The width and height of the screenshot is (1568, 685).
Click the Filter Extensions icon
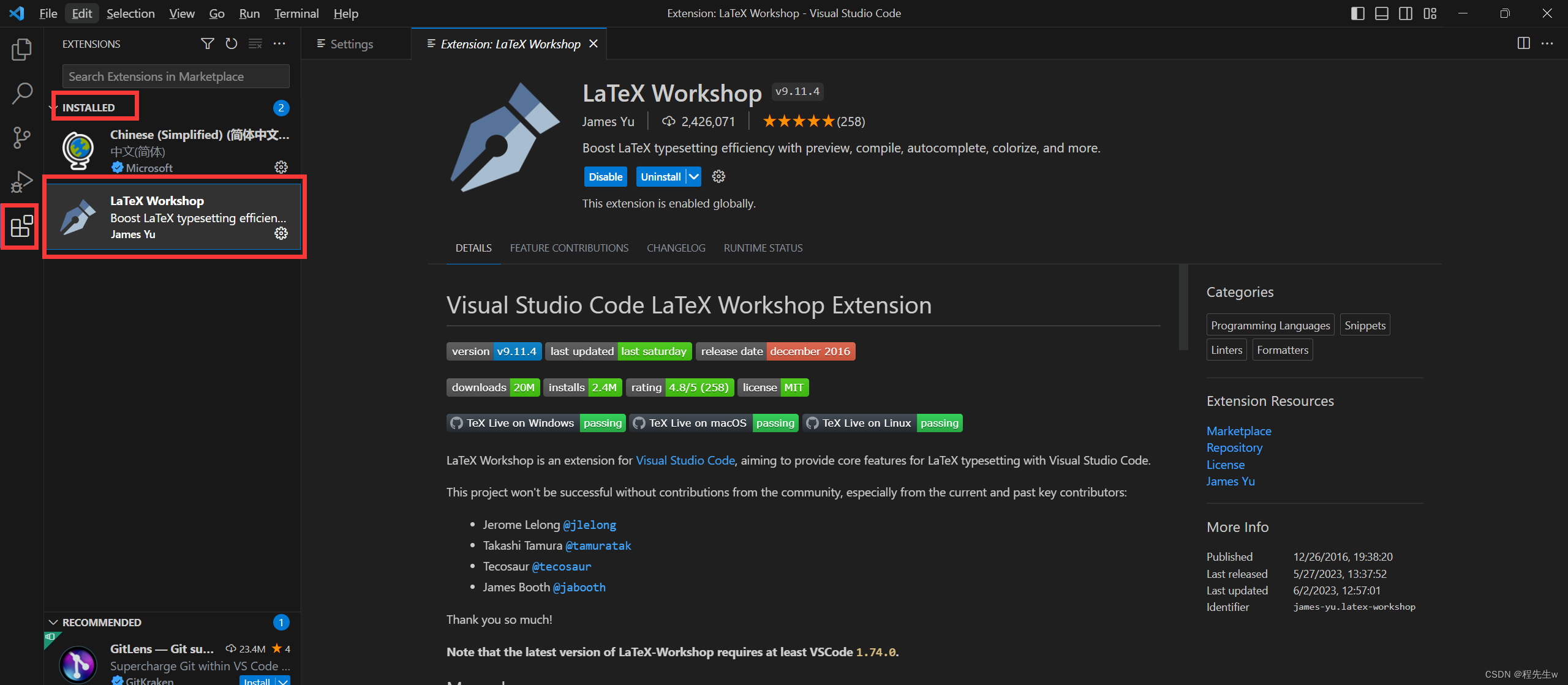coord(207,43)
